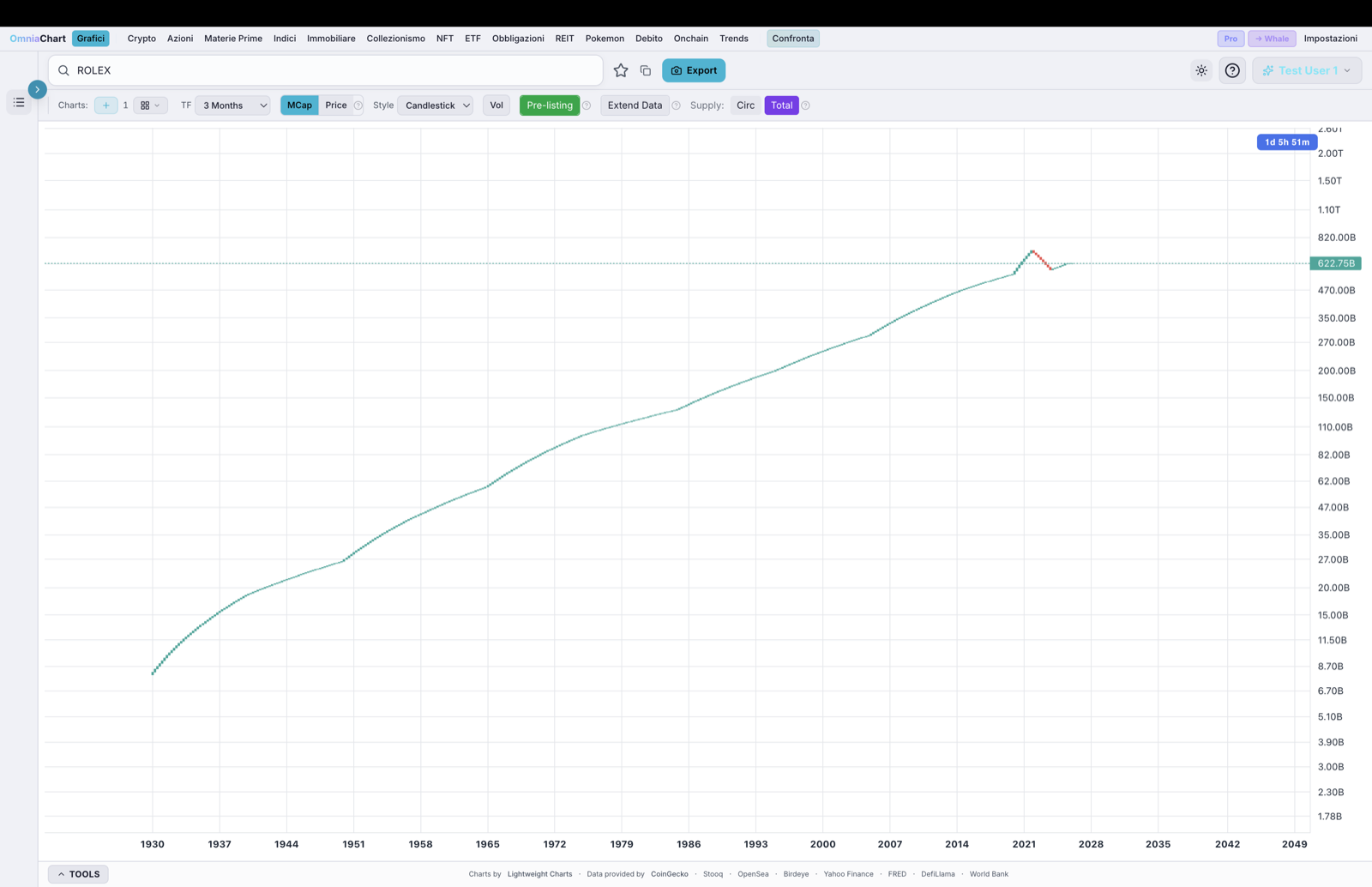Expand sidebar with the blue arrow
Image resolution: width=1372 pixels, height=887 pixels.
(x=37, y=89)
